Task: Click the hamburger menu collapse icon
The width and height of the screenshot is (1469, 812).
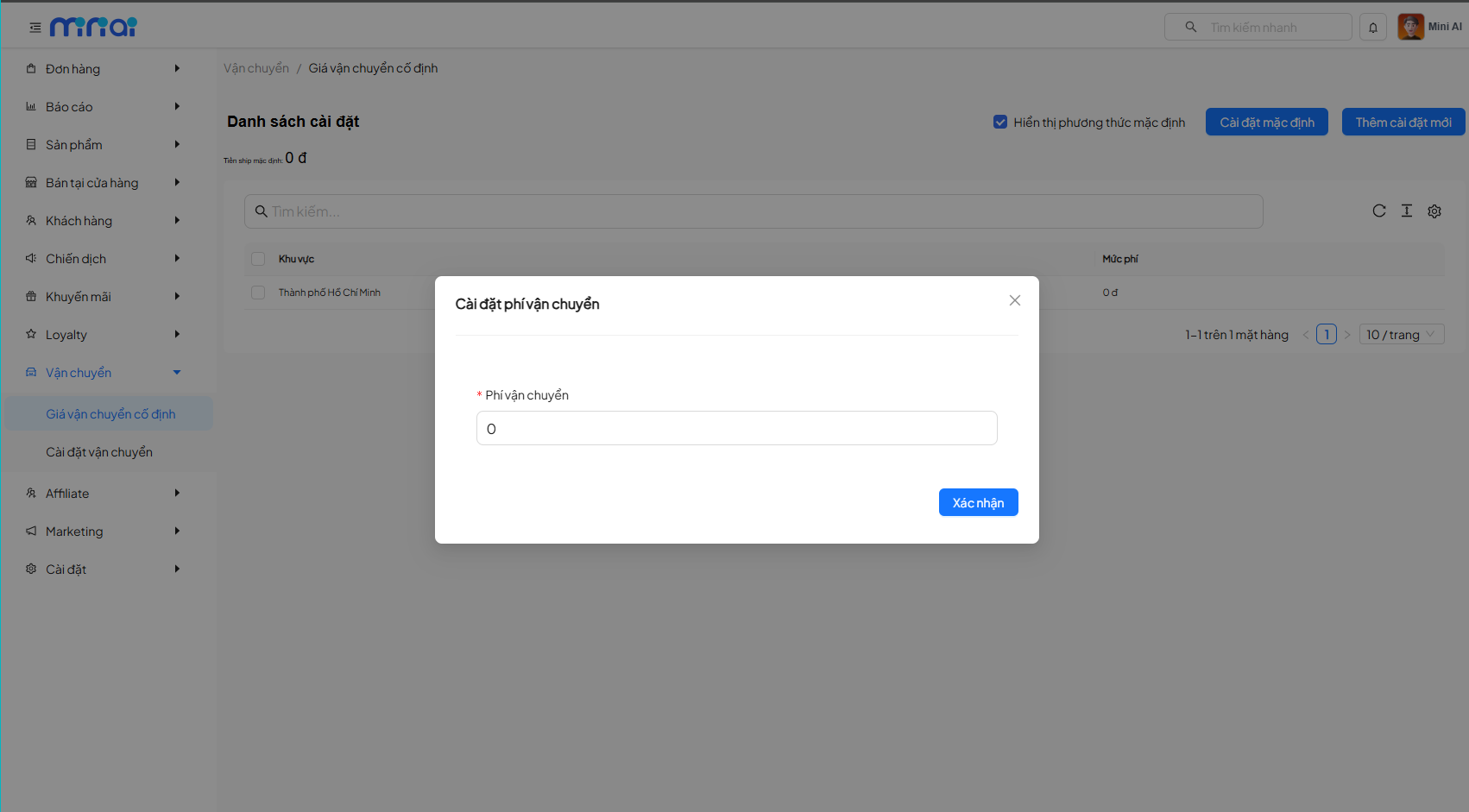Action: [x=35, y=28]
